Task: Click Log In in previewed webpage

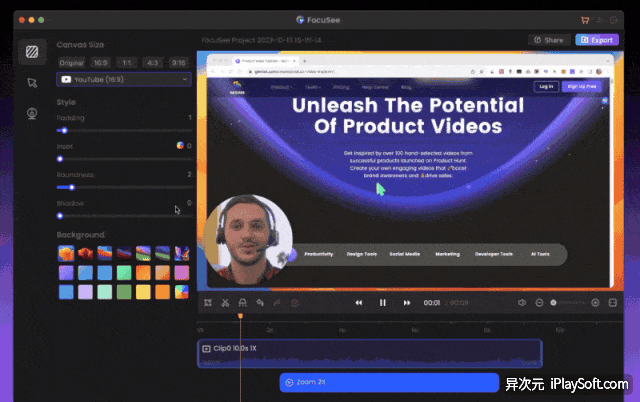Action: pos(546,87)
